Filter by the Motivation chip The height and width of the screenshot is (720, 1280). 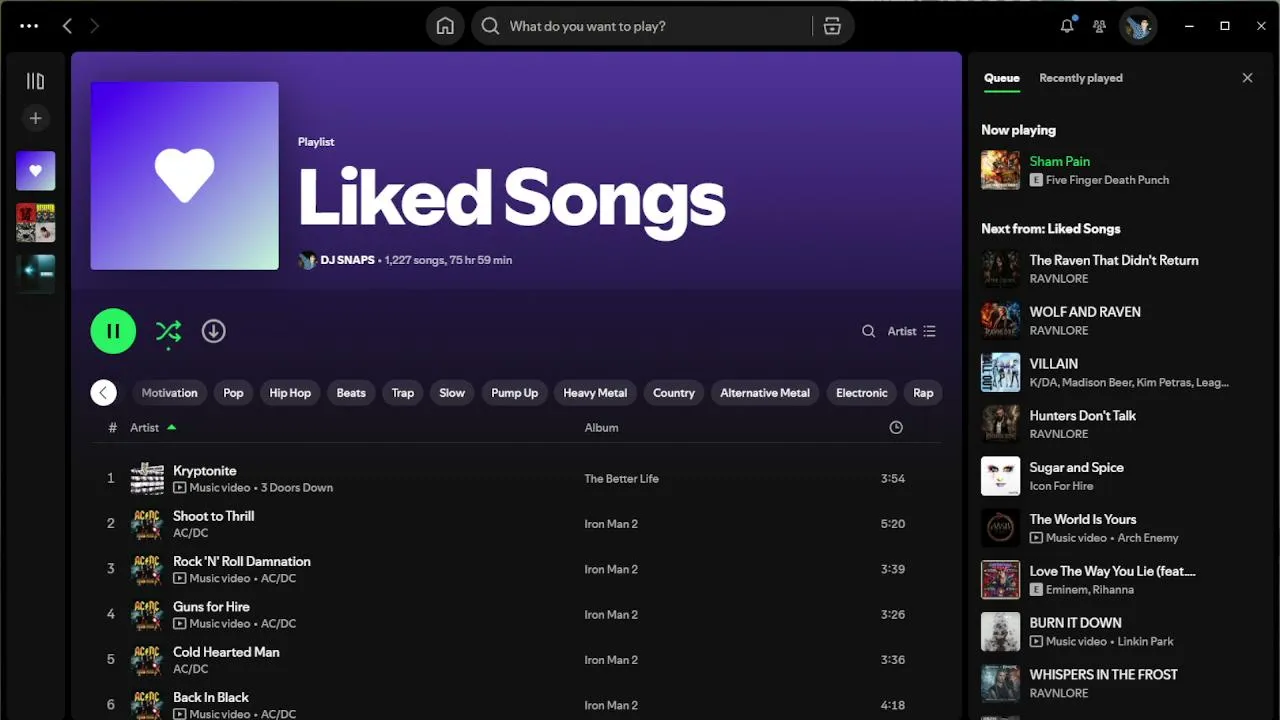tap(169, 393)
